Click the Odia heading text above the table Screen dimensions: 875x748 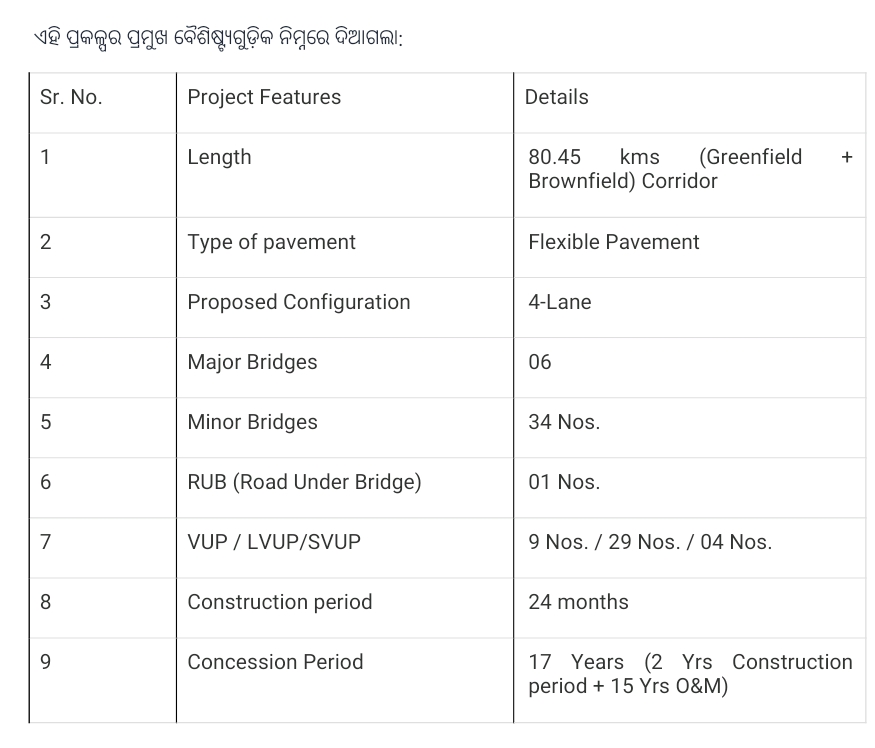coord(217,39)
